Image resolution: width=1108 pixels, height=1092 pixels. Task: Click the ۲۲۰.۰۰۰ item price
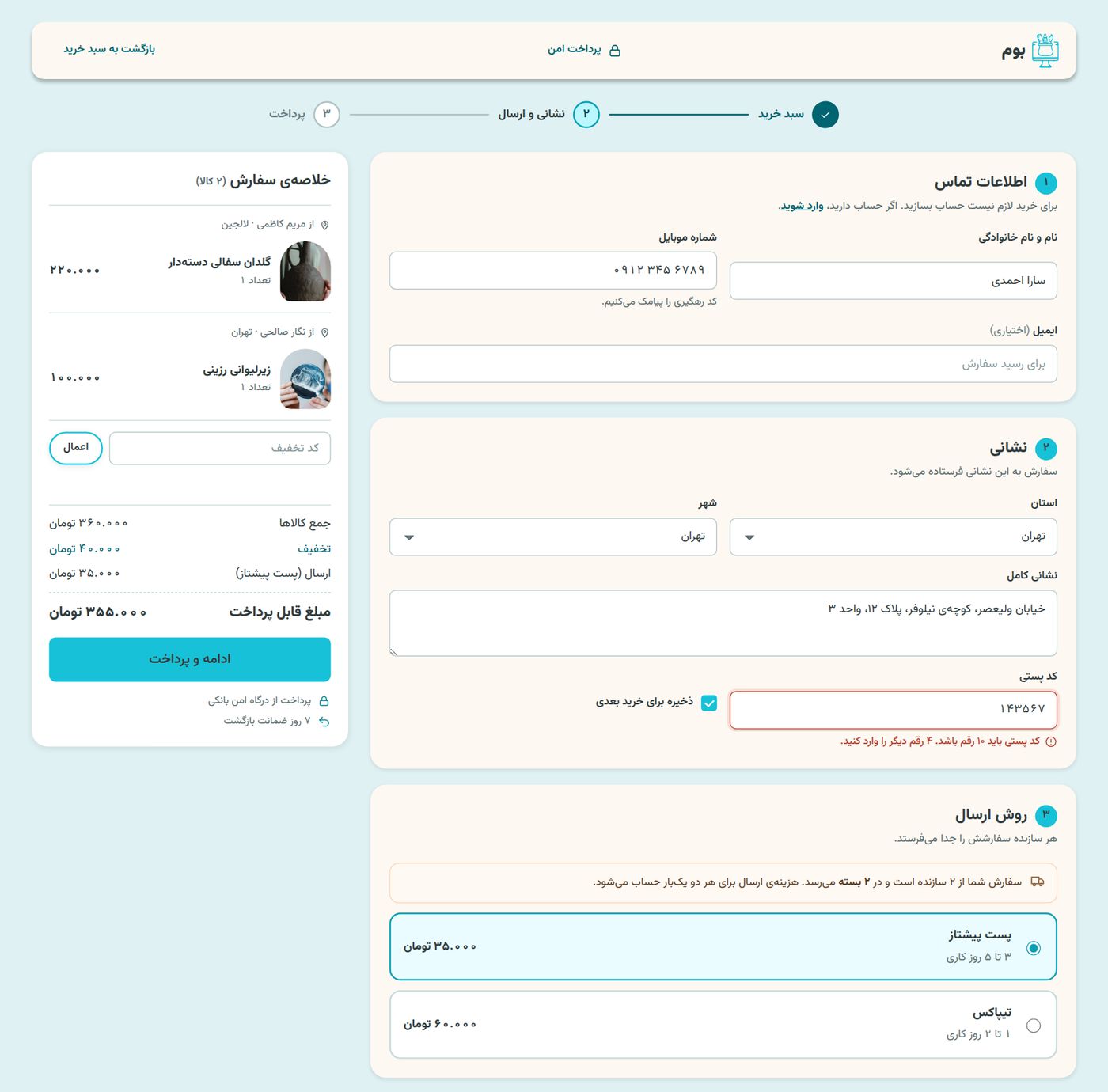(x=75, y=271)
